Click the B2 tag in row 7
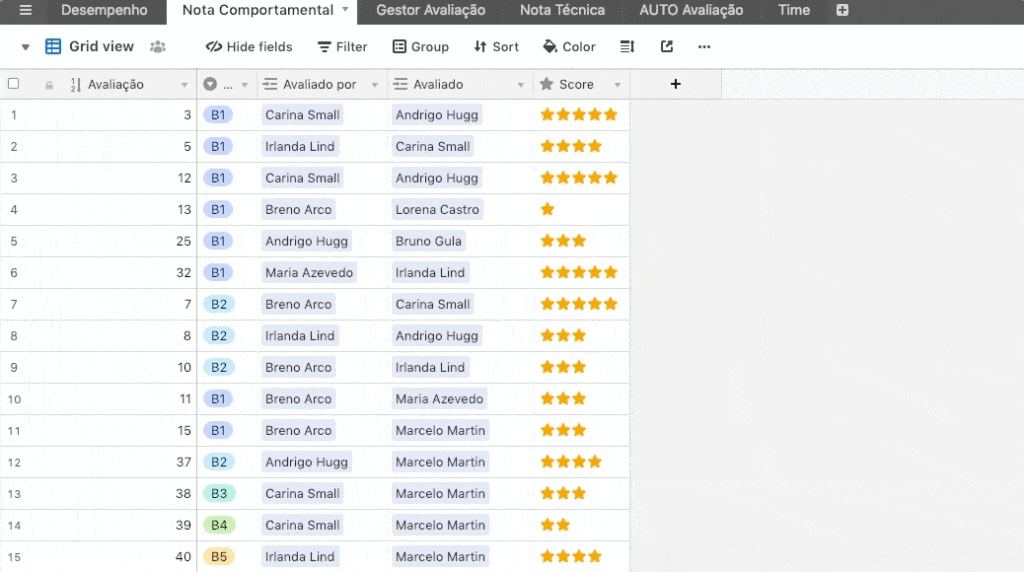Viewport: 1024px width, 572px height. point(219,304)
